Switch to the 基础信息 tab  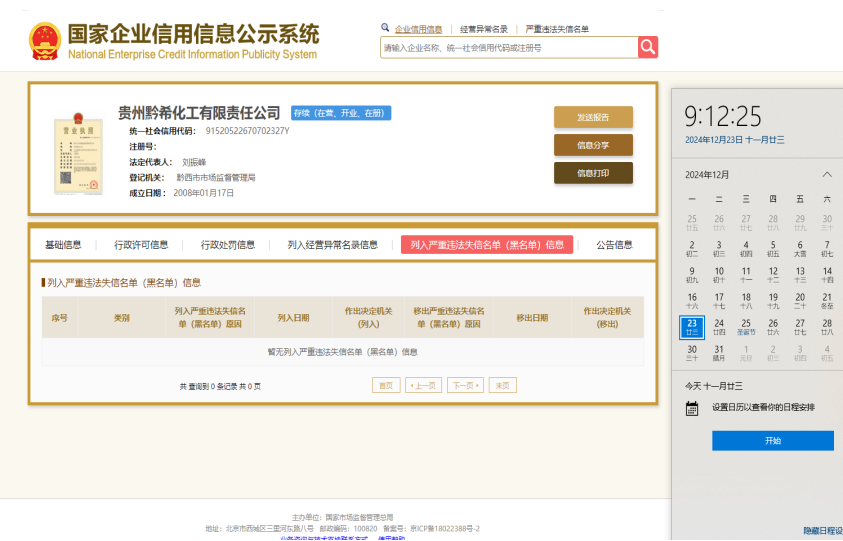63,245
